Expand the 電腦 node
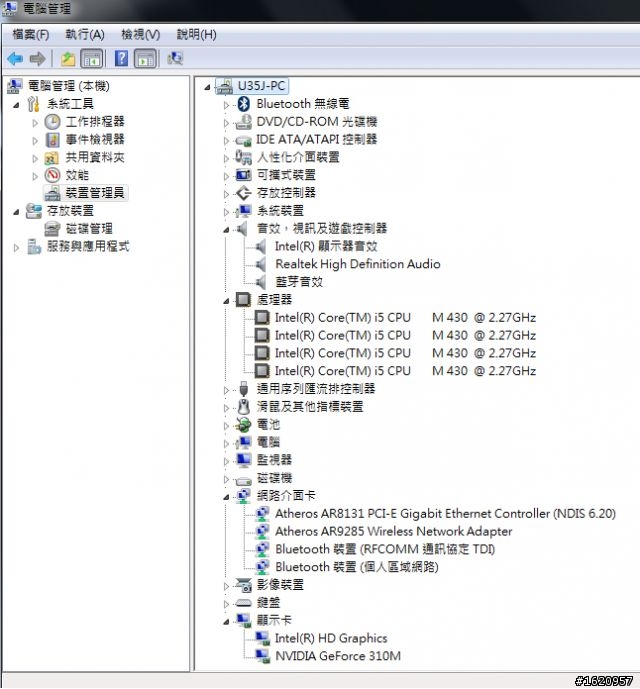This screenshot has width=640, height=689. 226,444
